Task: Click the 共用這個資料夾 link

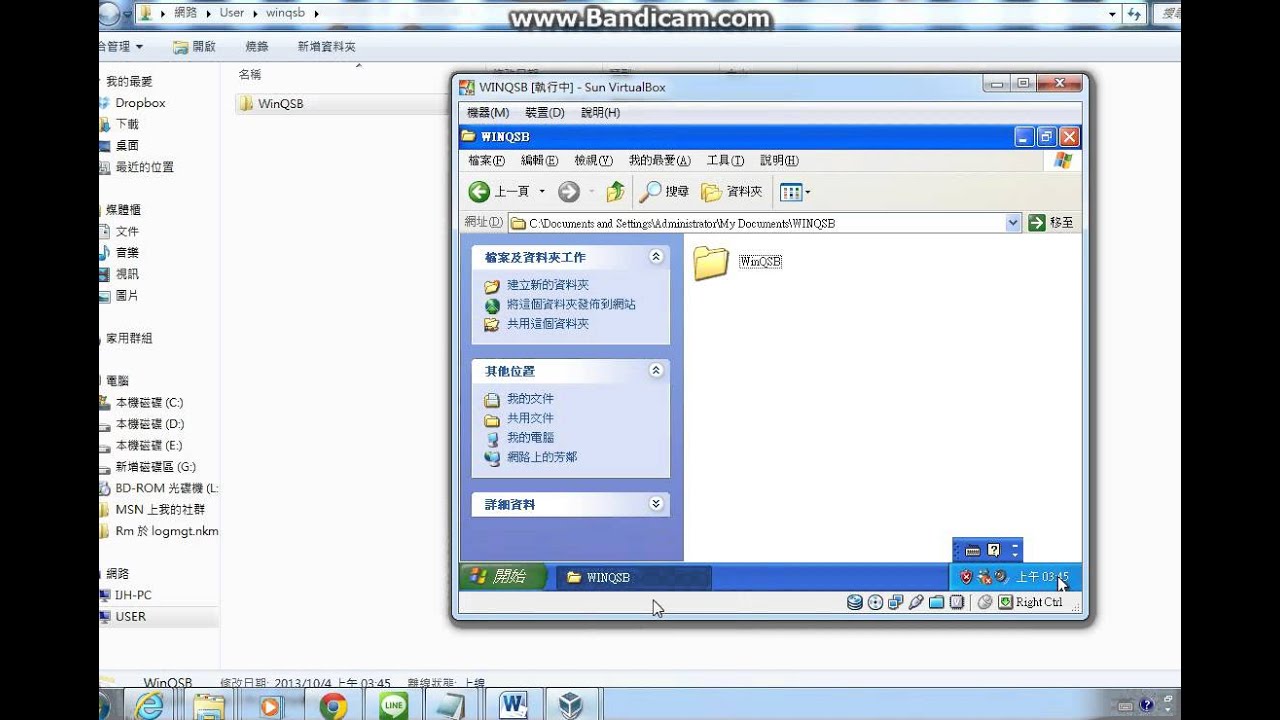Action: pyautogui.click(x=548, y=324)
